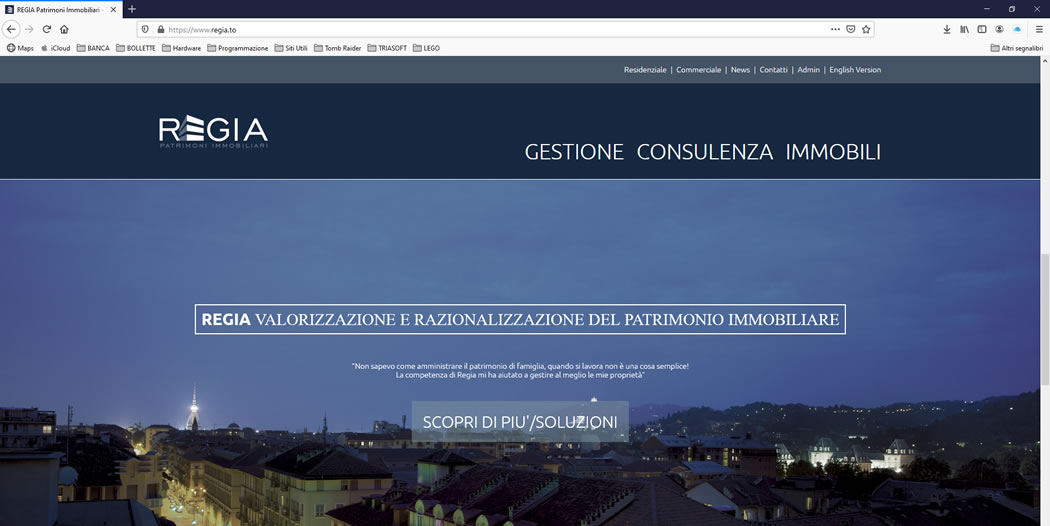Go back with the browser back arrow
The width and height of the screenshot is (1050, 526).
(11, 29)
